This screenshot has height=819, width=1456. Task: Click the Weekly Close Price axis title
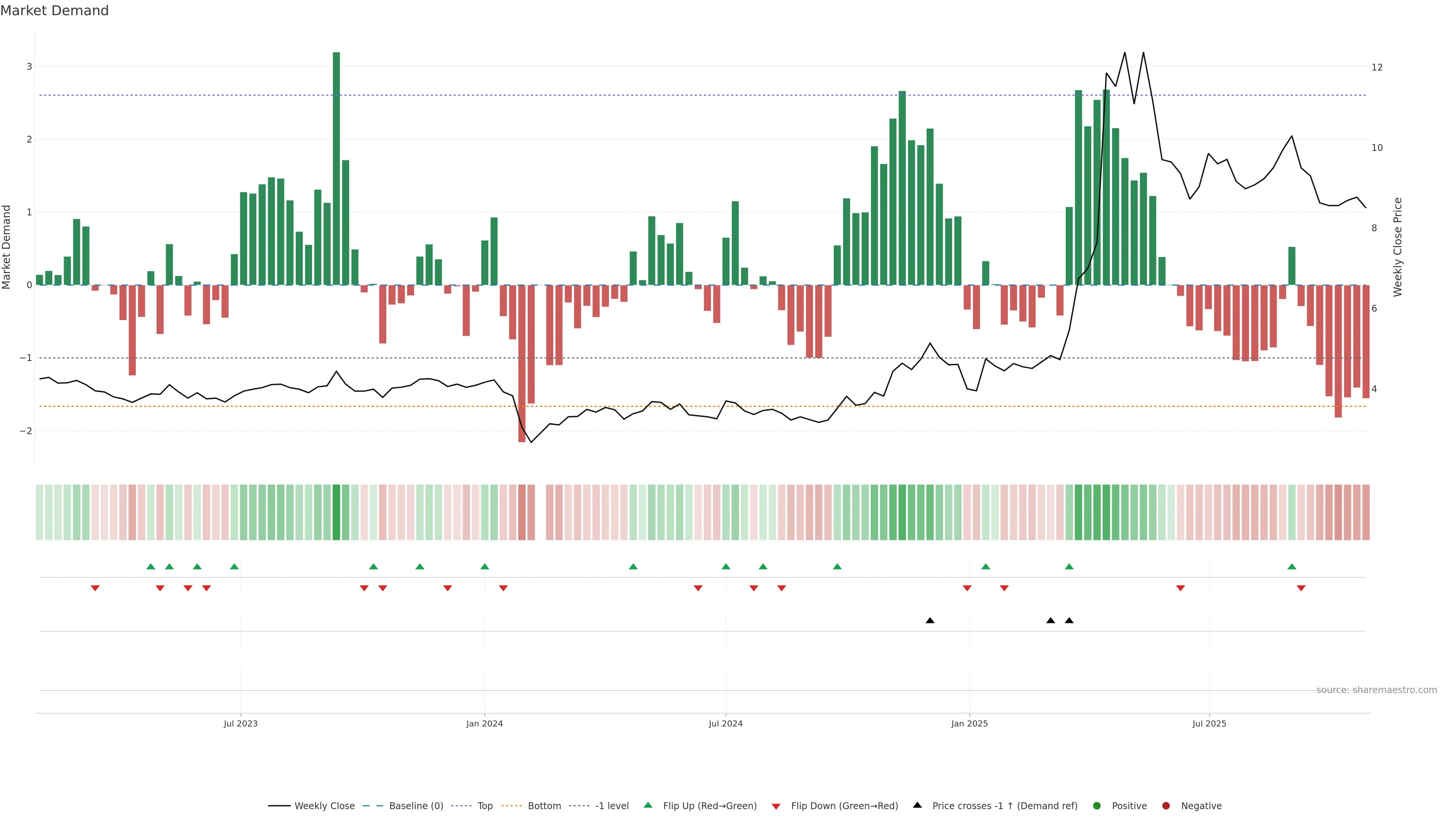coord(1398,247)
